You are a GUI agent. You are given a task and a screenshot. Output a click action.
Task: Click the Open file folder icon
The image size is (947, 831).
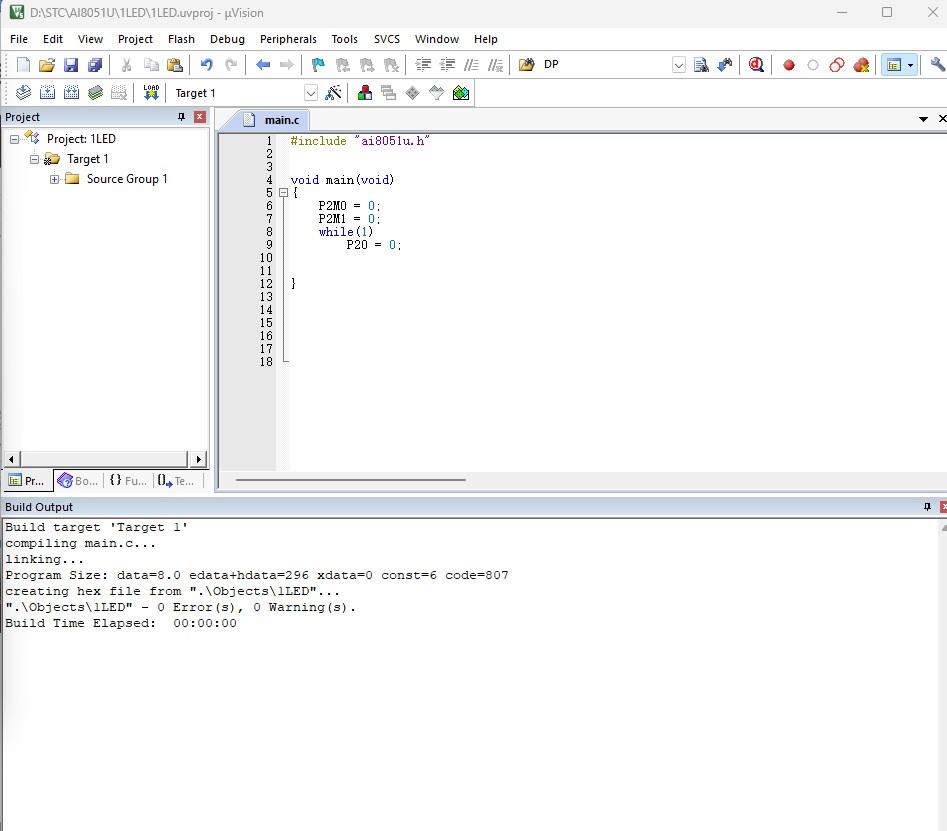47,65
